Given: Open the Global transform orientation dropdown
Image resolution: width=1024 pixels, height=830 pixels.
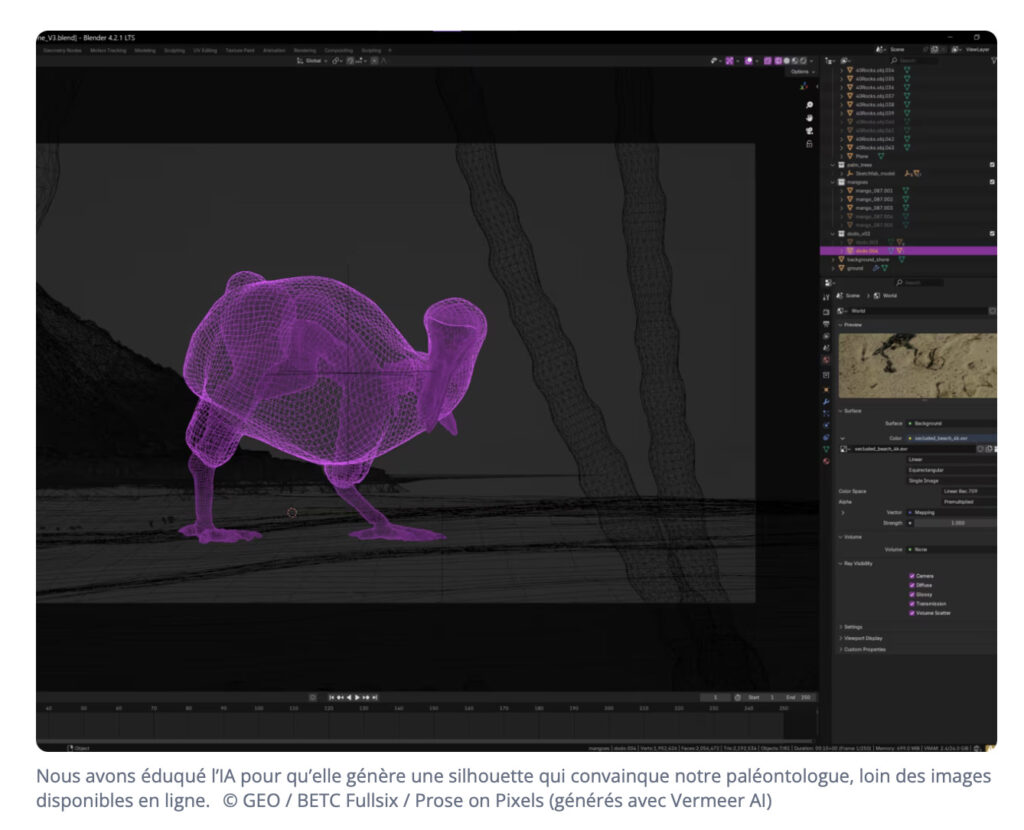Looking at the screenshot, I should click(315, 60).
